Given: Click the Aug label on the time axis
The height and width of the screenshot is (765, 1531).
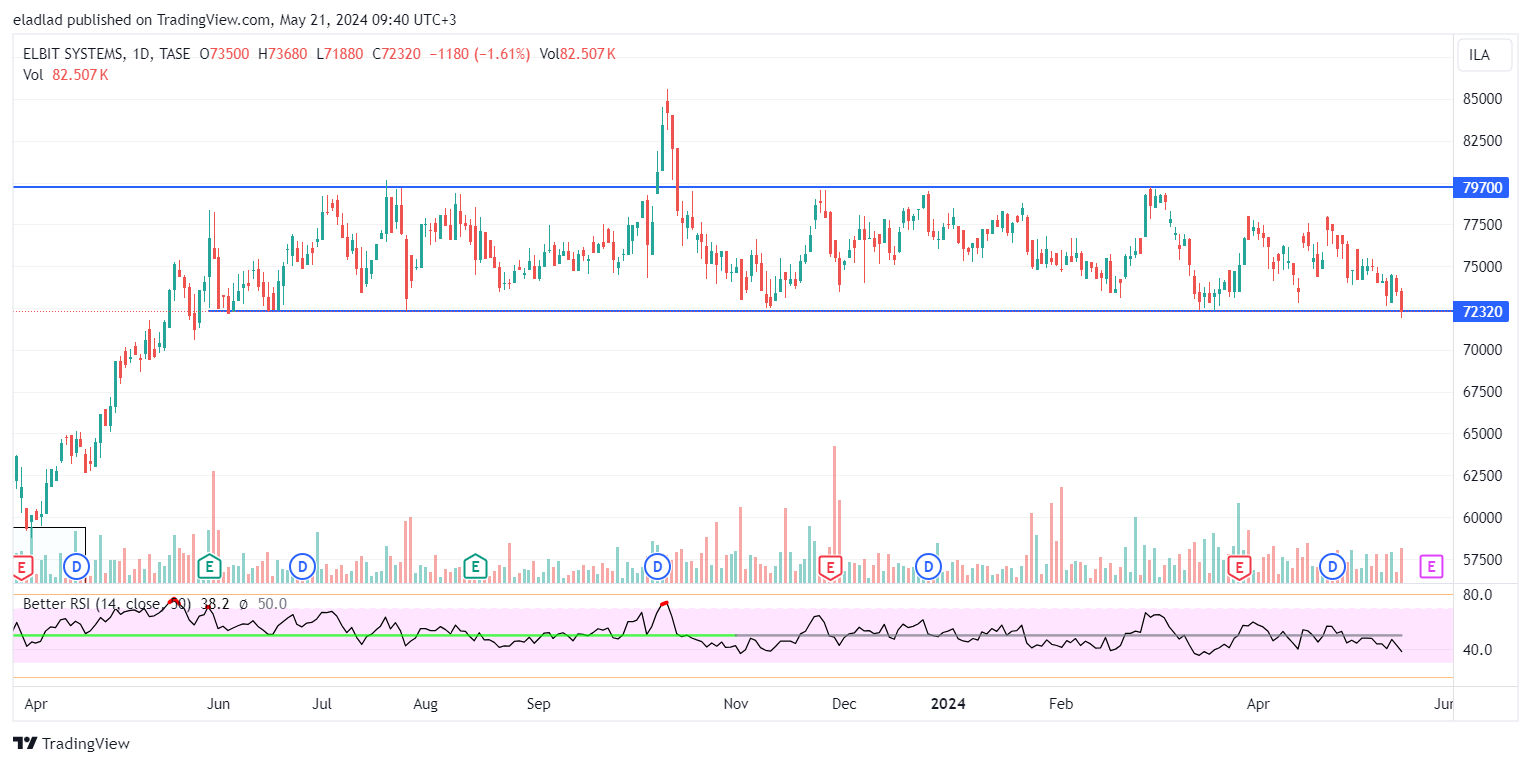Looking at the screenshot, I should tap(426, 704).
